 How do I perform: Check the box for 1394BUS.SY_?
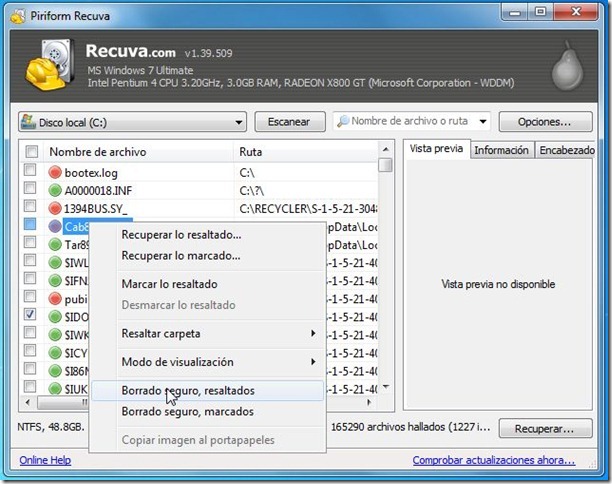coord(30,206)
